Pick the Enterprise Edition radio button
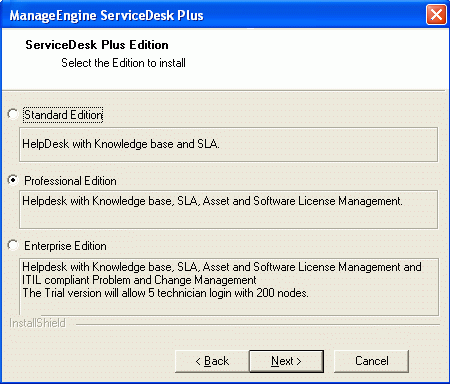This screenshot has height=384, width=450. click(x=13, y=245)
